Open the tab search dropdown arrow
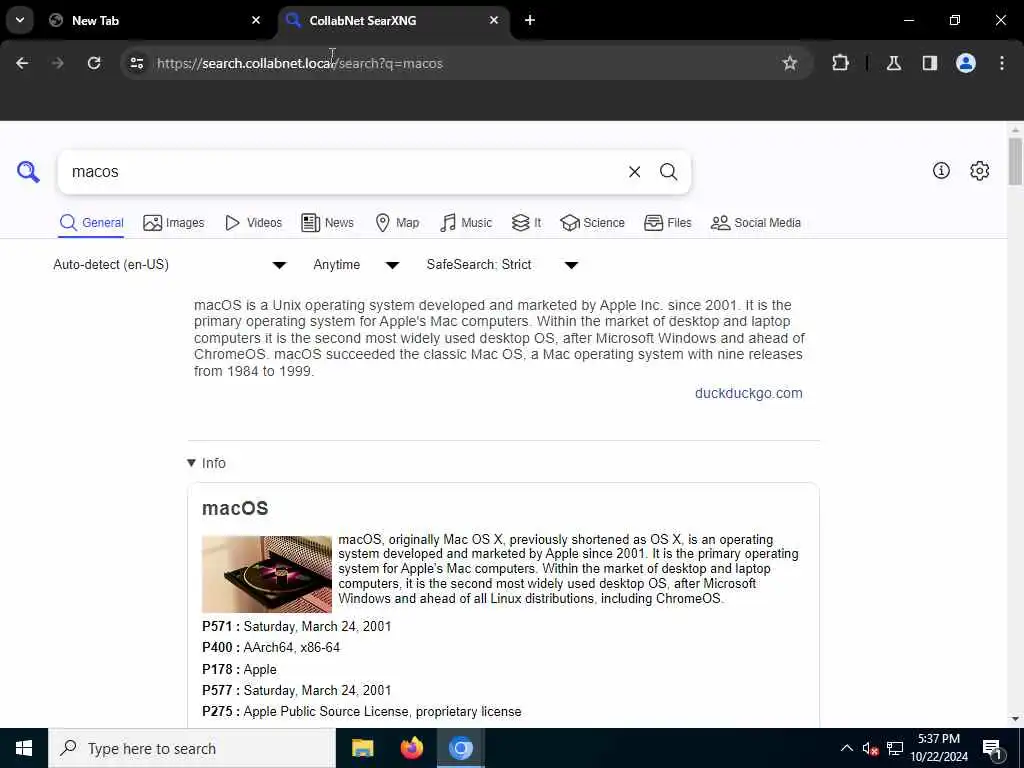The image size is (1024, 768). (x=20, y=20)
